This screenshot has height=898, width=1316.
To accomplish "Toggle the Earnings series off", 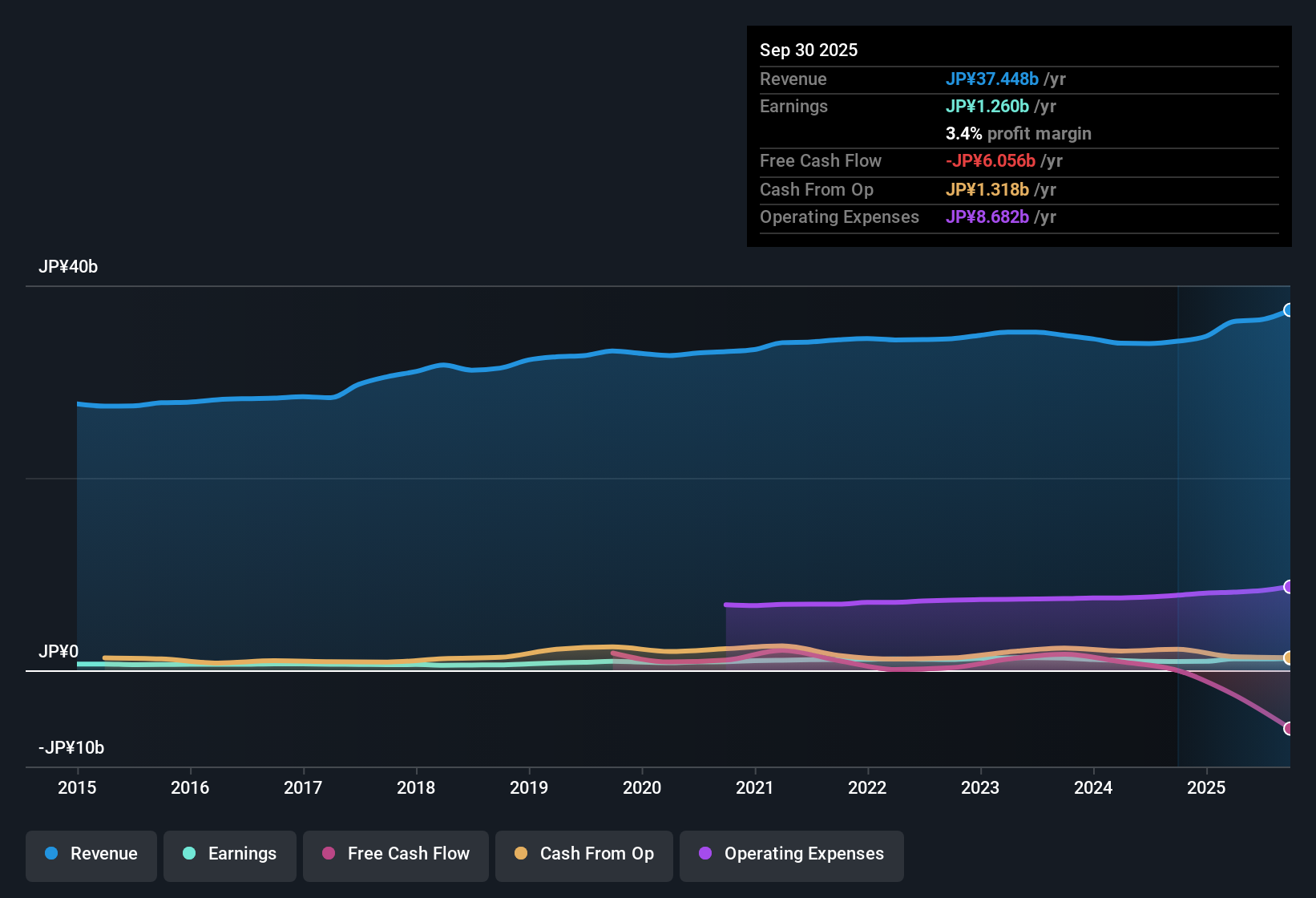I will pyautogui.click(x=229, y=854).
